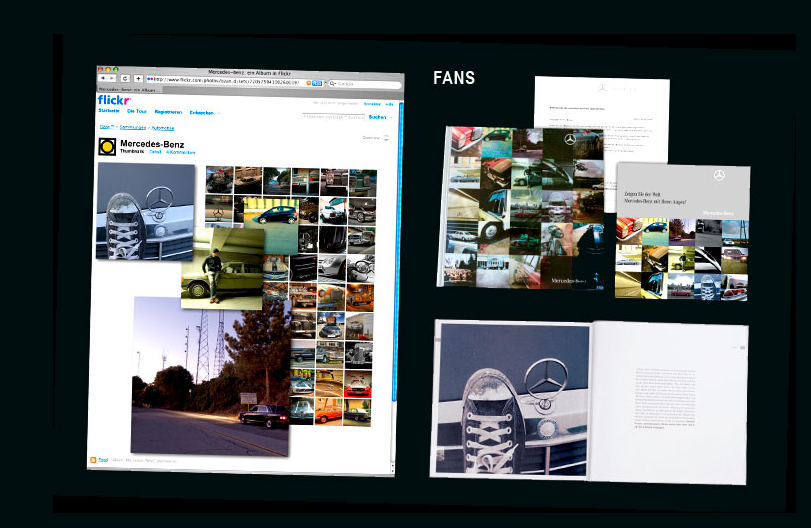Follow the Anmelden sign-in link
The width and height of the screenshot is (811, 528).
(372, 104)
